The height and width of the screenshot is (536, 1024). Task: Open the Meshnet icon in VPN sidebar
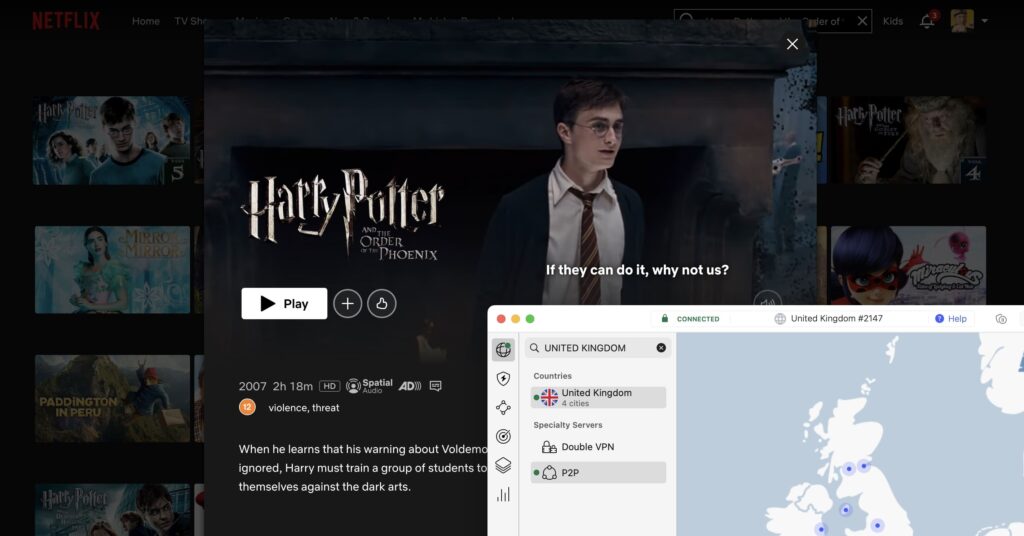pos(503,407)
